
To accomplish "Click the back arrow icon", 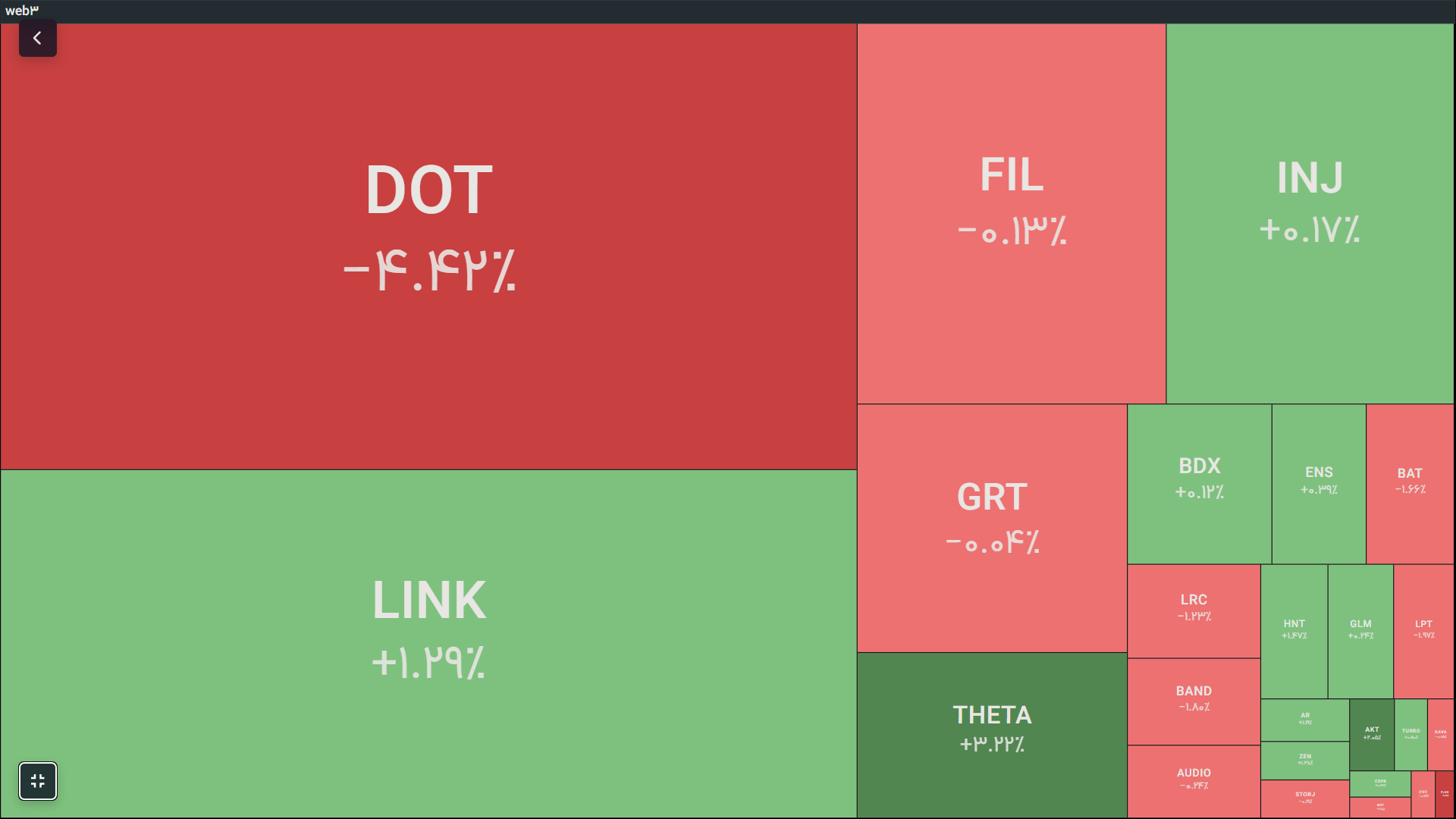I will (x=37, y=38).
